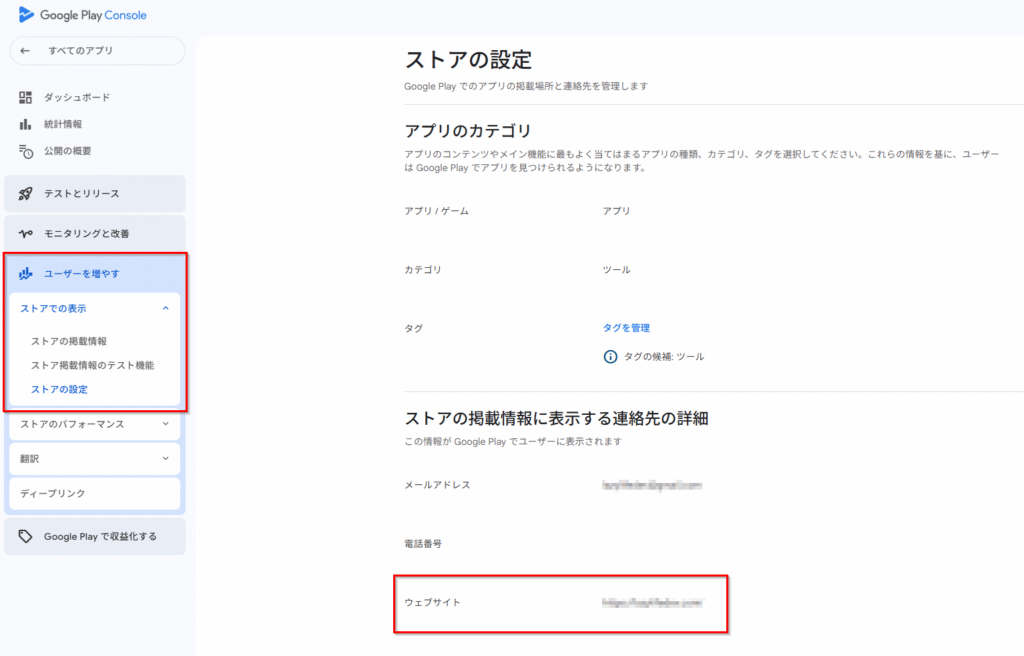Click the rocket icon for テストとリリース
Viewport: 1024px width, 656px height.
pos(26,193)
